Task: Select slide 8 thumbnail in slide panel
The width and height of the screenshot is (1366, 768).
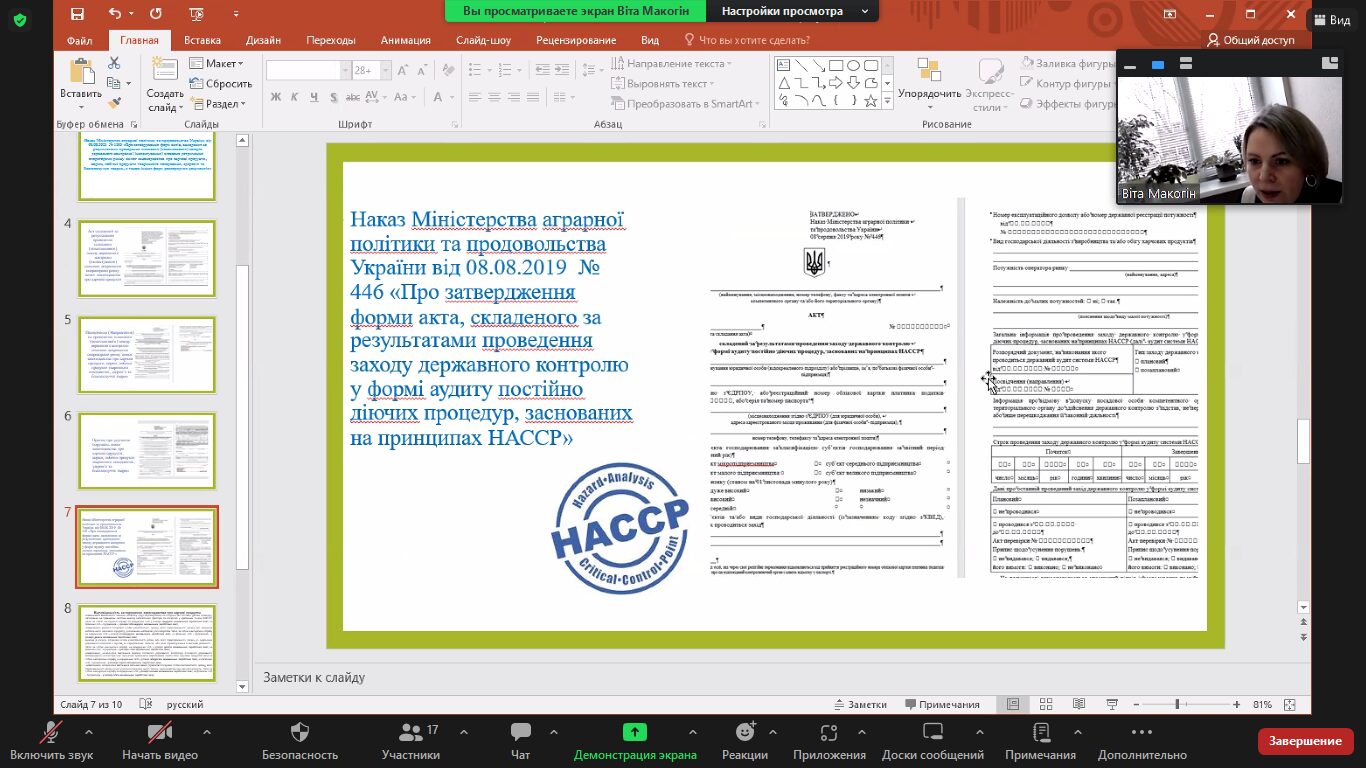Action: (x=147, y=642)
